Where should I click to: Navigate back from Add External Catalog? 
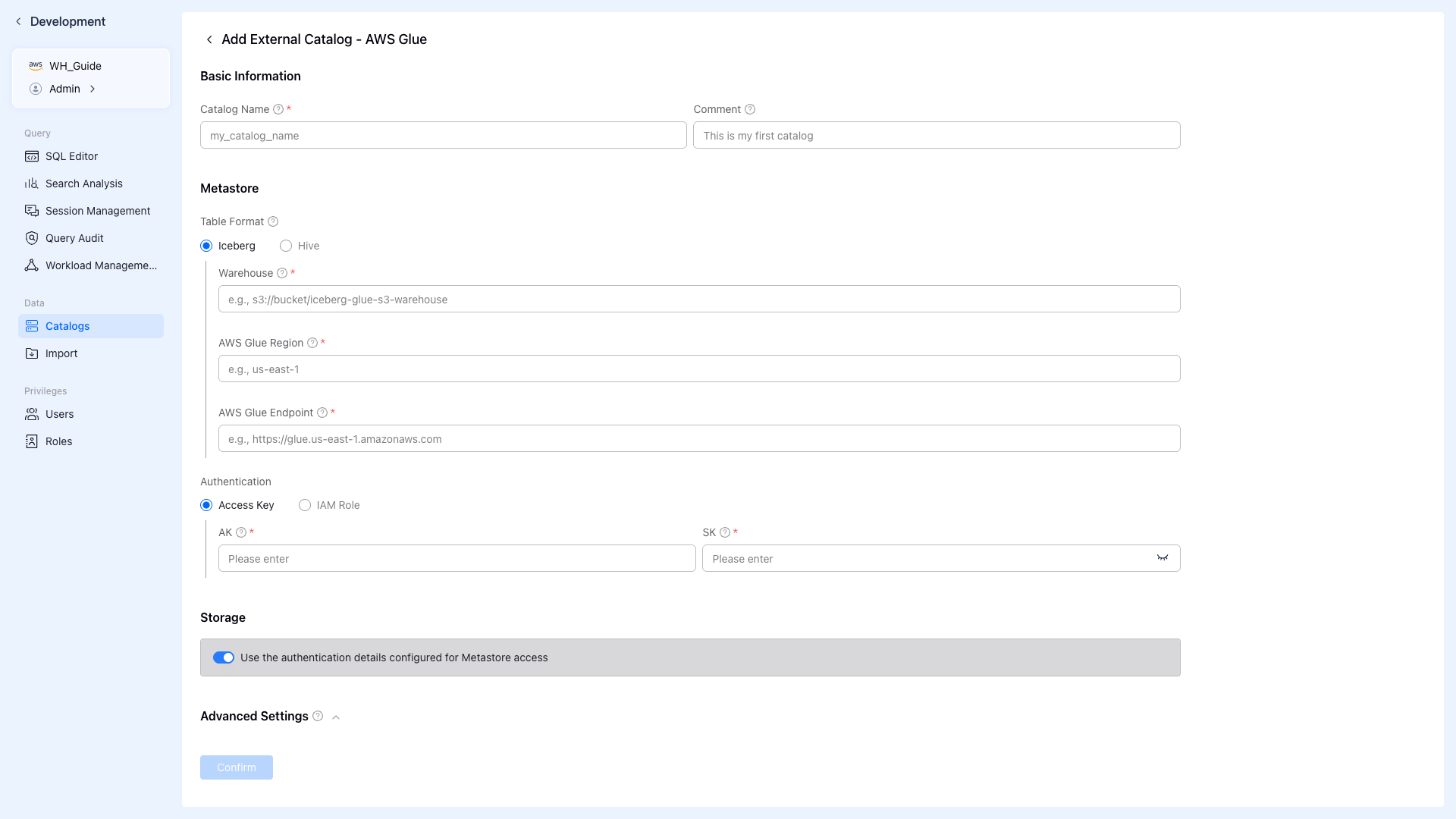(209, 39)
